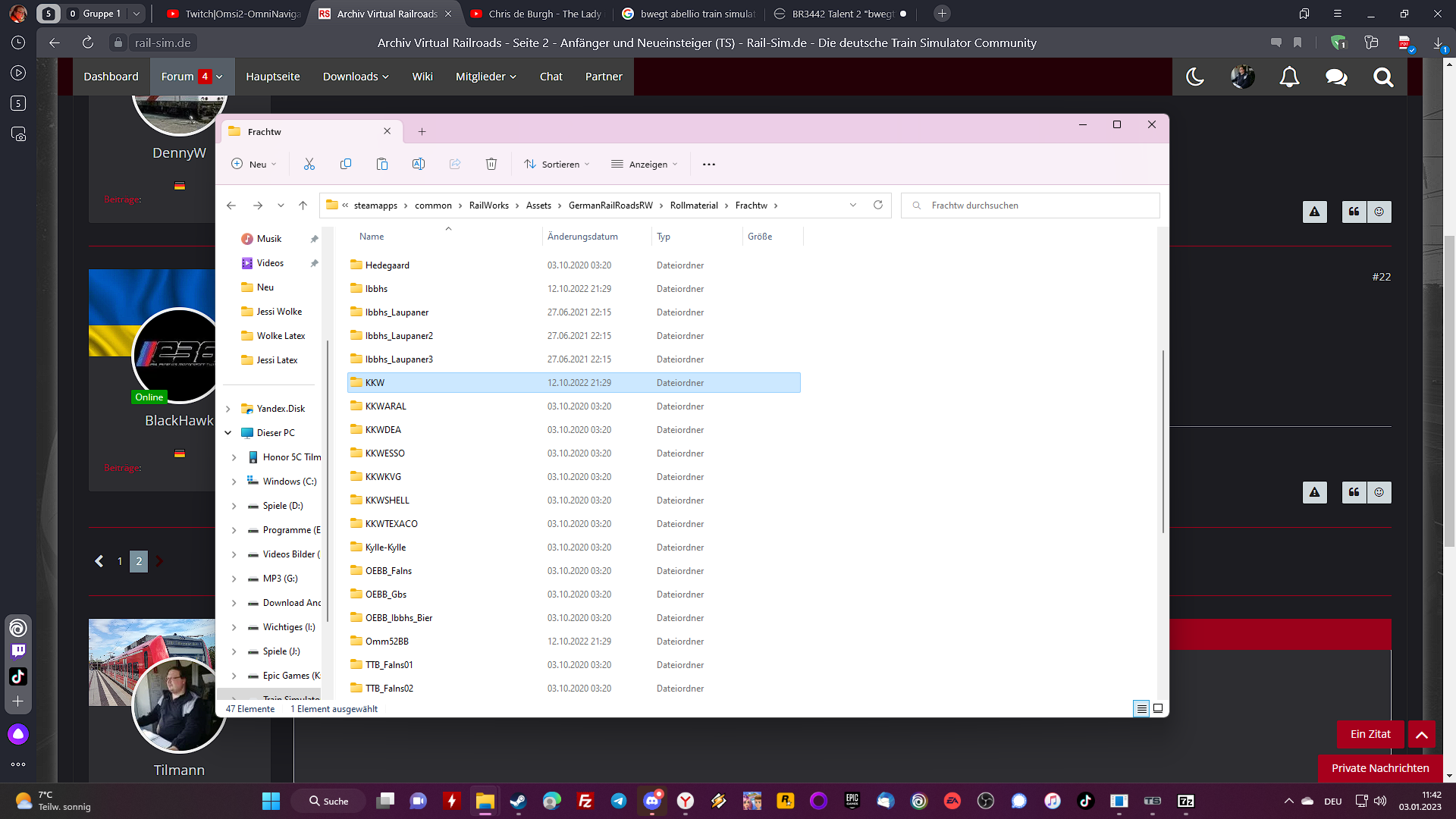Open the Anzeigen dropdown menu

pos(645,164)
